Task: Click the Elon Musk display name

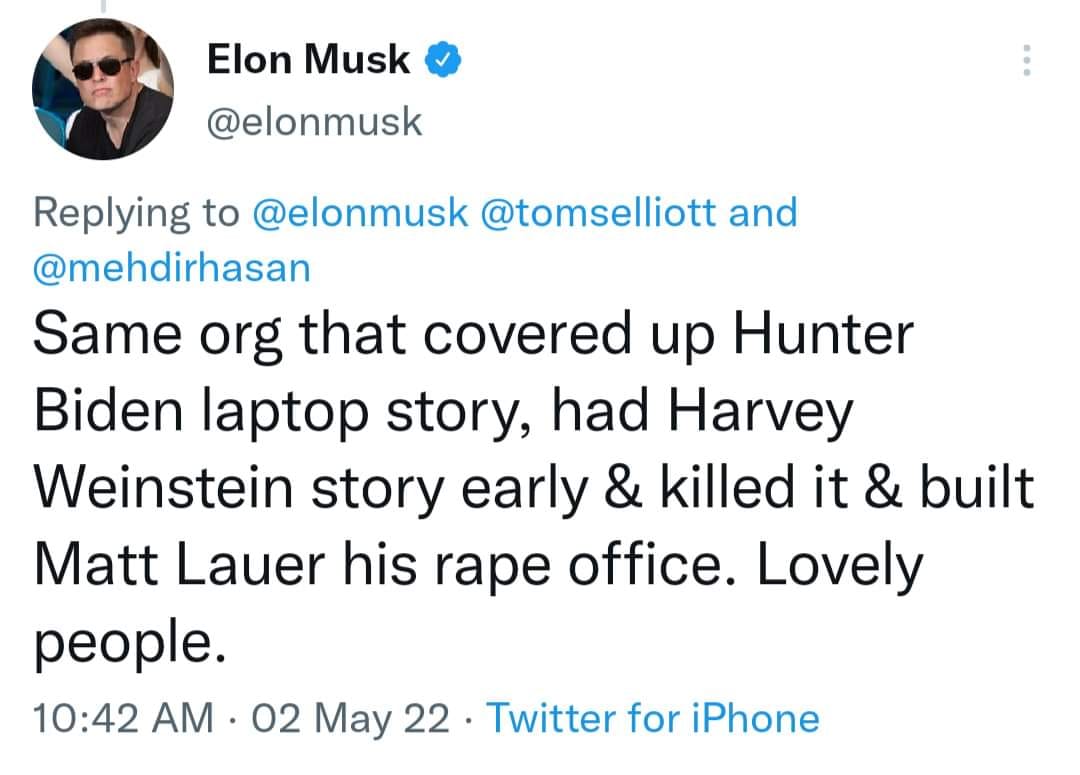Action: coord(308,61)
